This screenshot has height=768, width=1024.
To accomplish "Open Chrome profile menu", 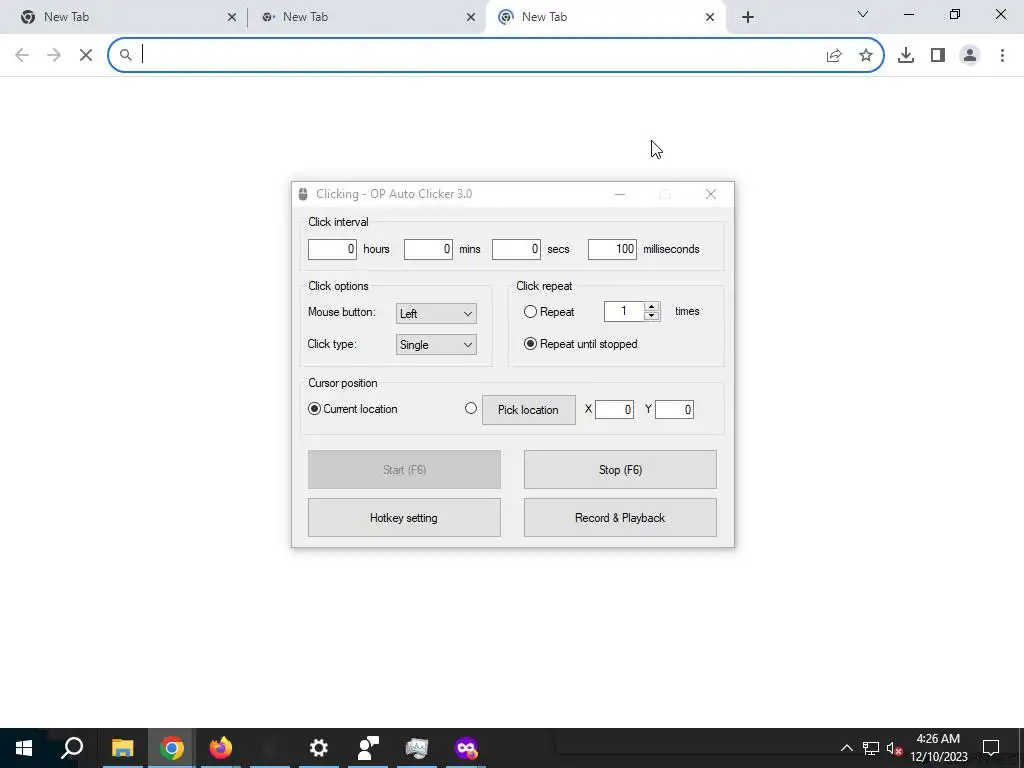I will [x=970, y=55].
